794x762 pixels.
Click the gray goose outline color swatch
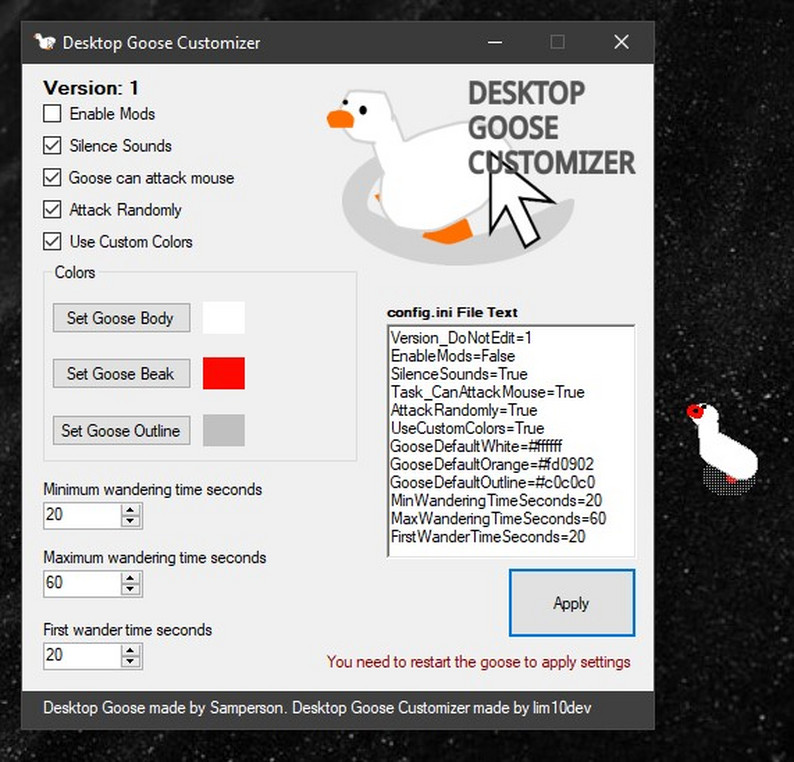[x=224, y=430]
